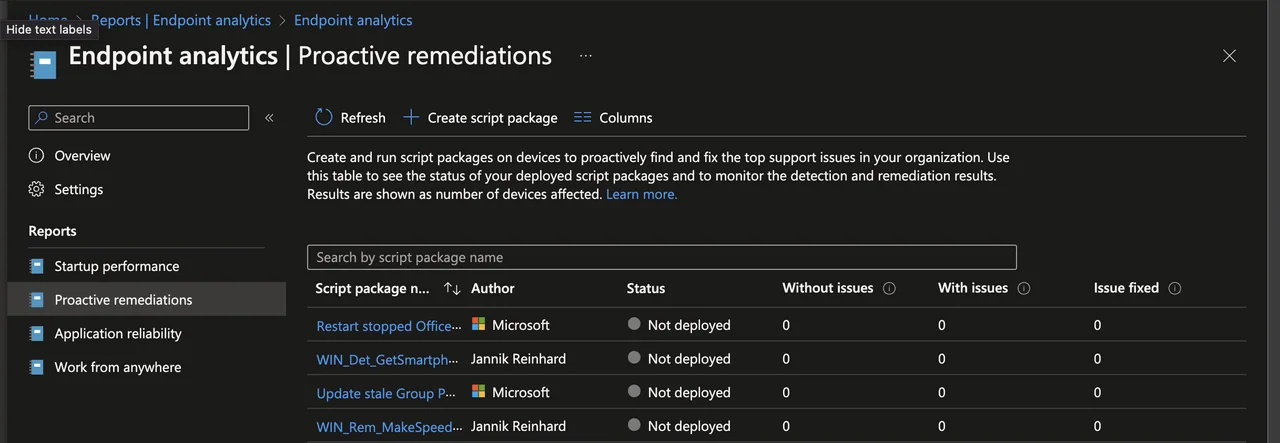
Task: Click the plus icon for Create script package
Action: [410, 117]
